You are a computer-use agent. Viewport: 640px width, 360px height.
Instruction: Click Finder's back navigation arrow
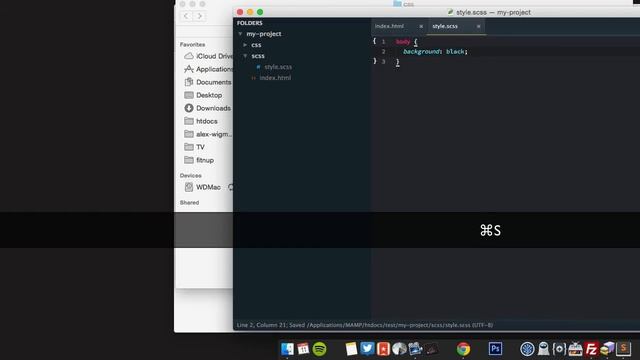pos(186,16)
